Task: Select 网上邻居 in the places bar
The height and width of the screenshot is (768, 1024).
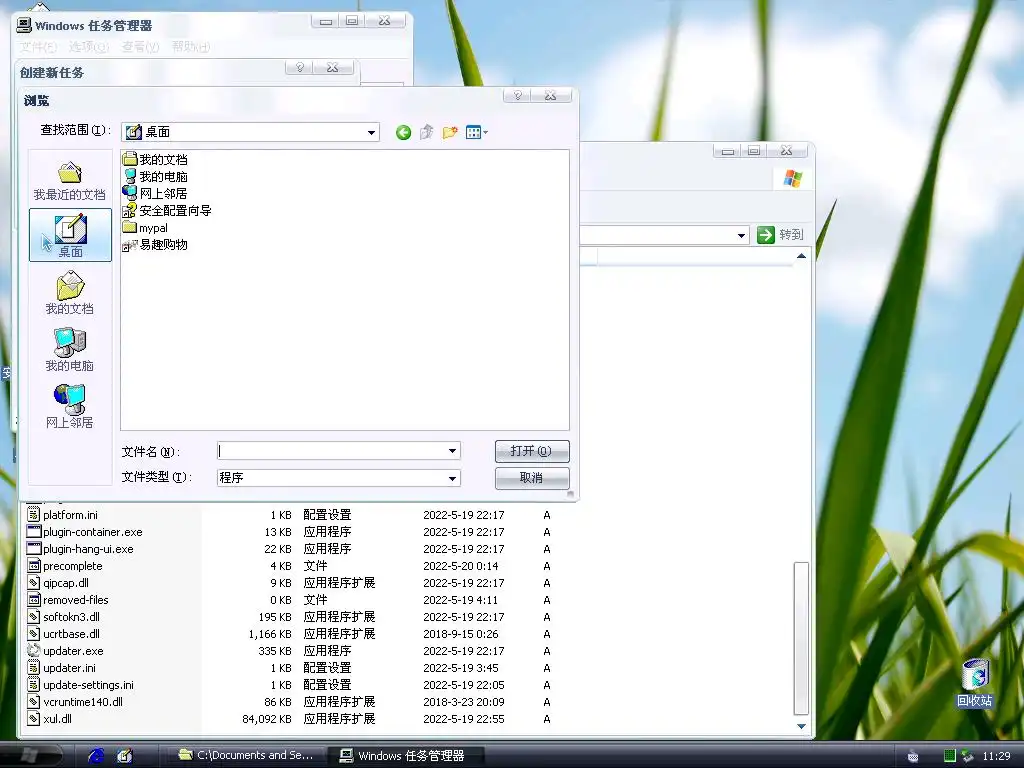Action: [x=69, y=406]
